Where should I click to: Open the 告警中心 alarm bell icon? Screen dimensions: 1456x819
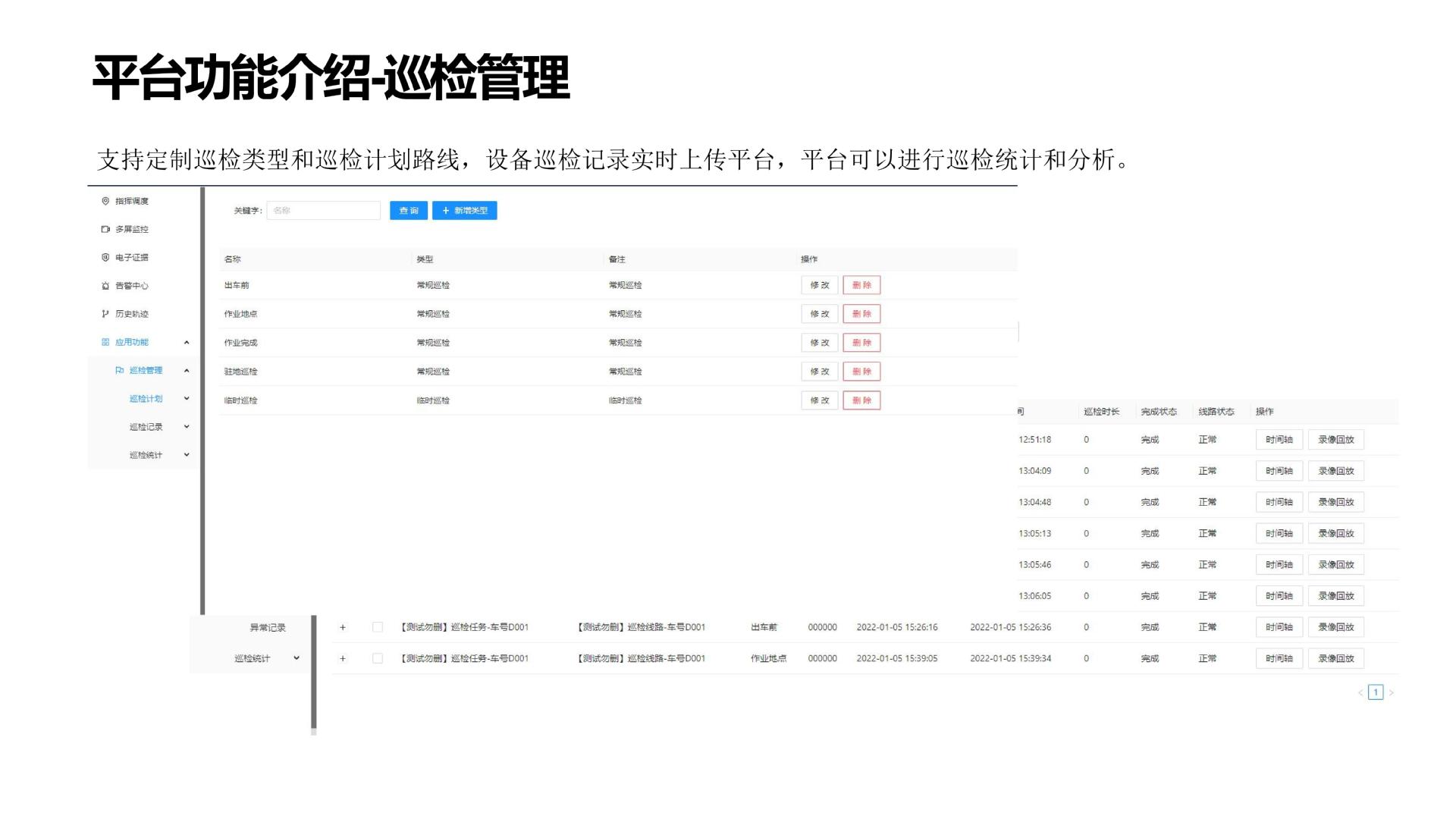(105, 286)
